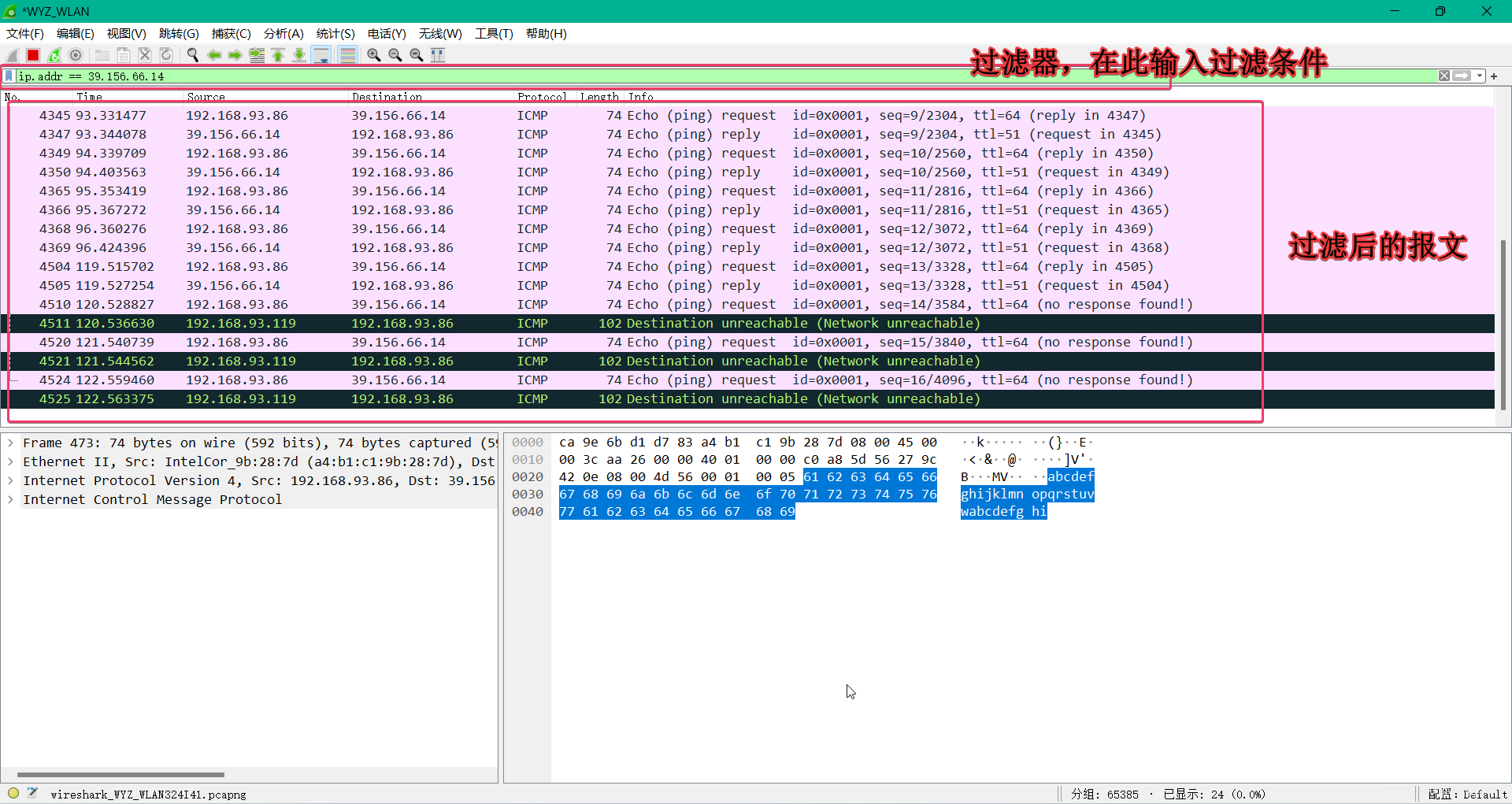1512x804 pixels.
Task: Reset text to normal size
Action: [x=417, y=55]
